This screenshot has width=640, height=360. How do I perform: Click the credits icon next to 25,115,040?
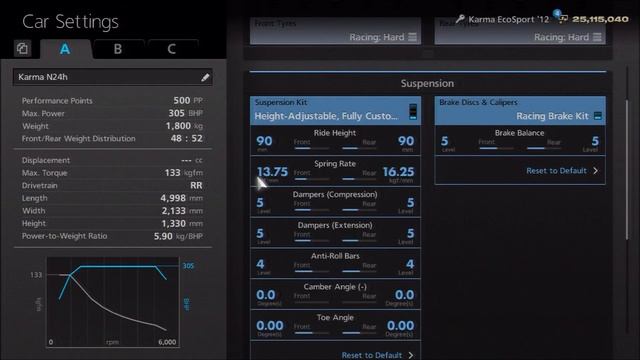[563, 19]
